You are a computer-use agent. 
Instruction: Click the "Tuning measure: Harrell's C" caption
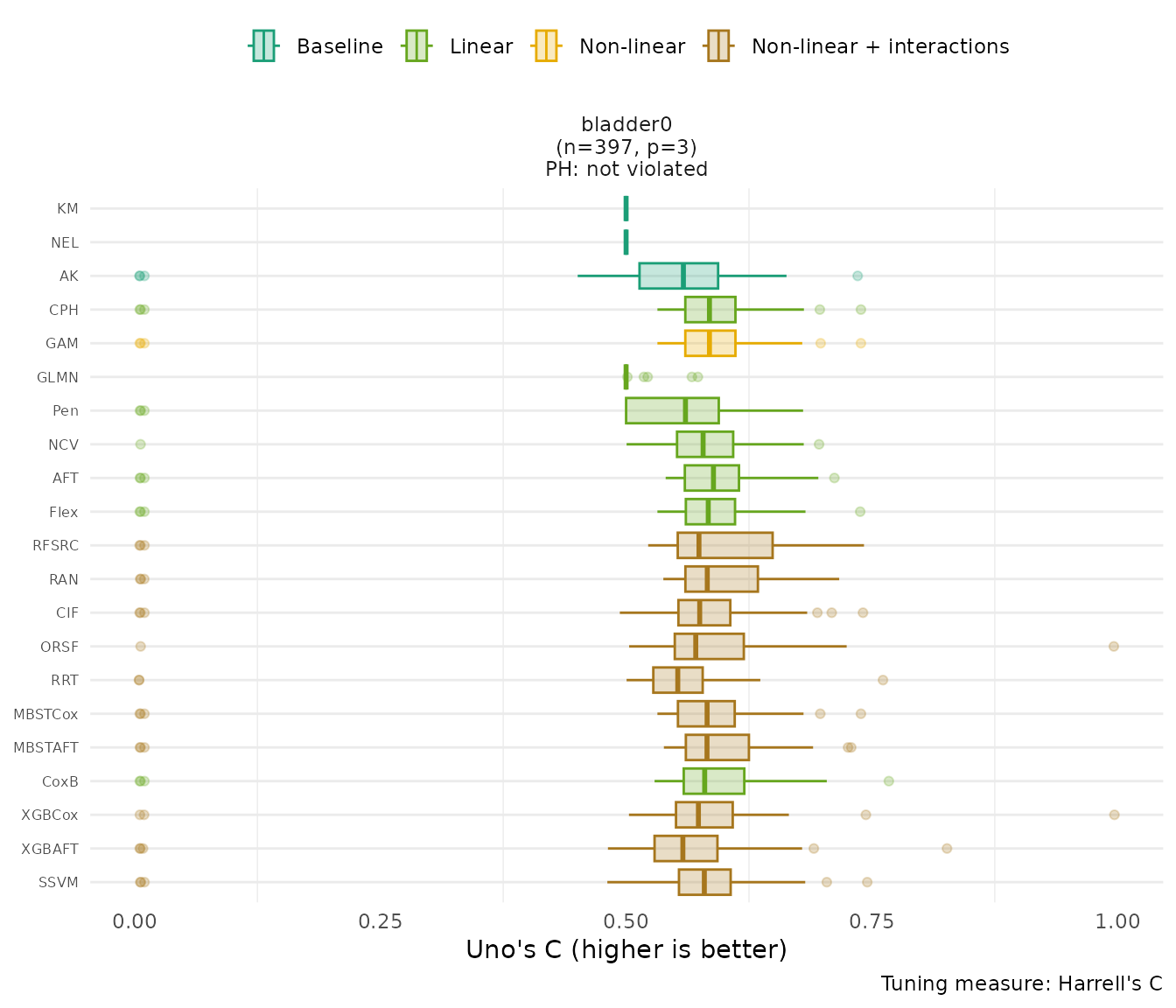(x=1021, y=983)
